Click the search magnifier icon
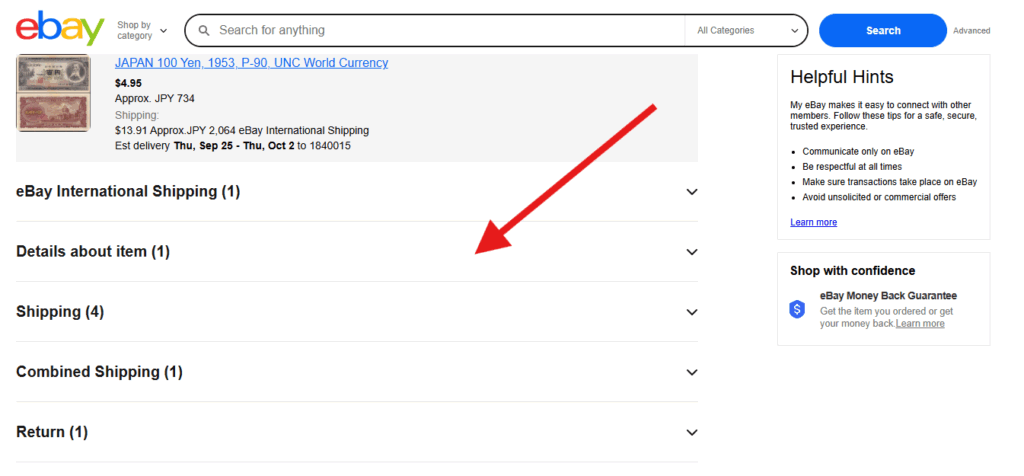Screen dimensions: 1024x476 click(x=204, y=30)
